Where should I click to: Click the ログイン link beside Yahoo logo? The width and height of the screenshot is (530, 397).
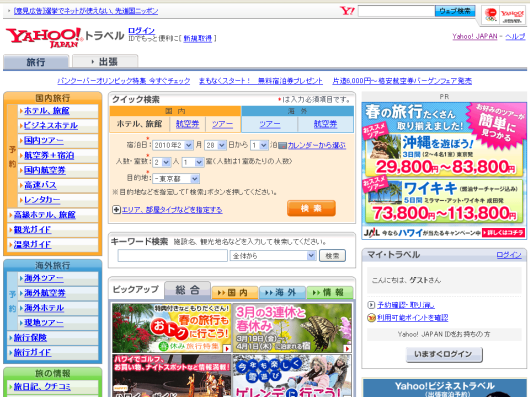[141, 31]
